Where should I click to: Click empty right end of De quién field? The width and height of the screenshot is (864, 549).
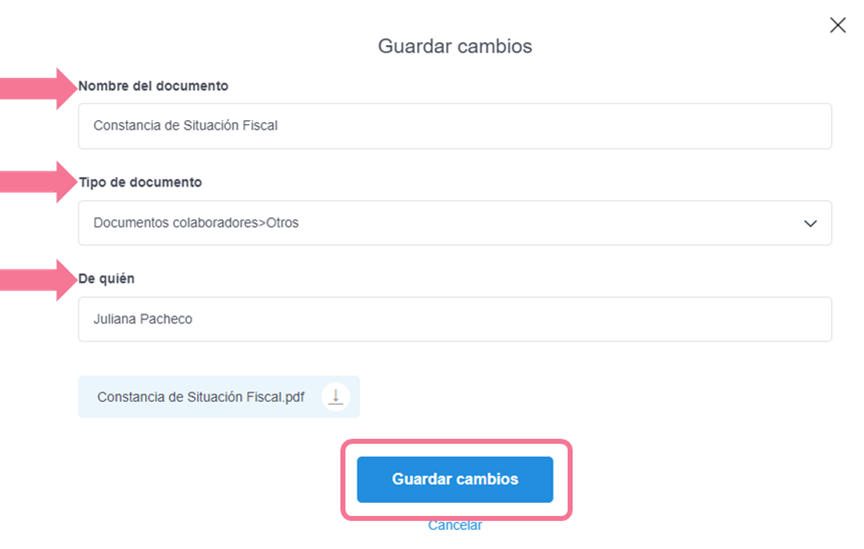[x=700, y=319]
